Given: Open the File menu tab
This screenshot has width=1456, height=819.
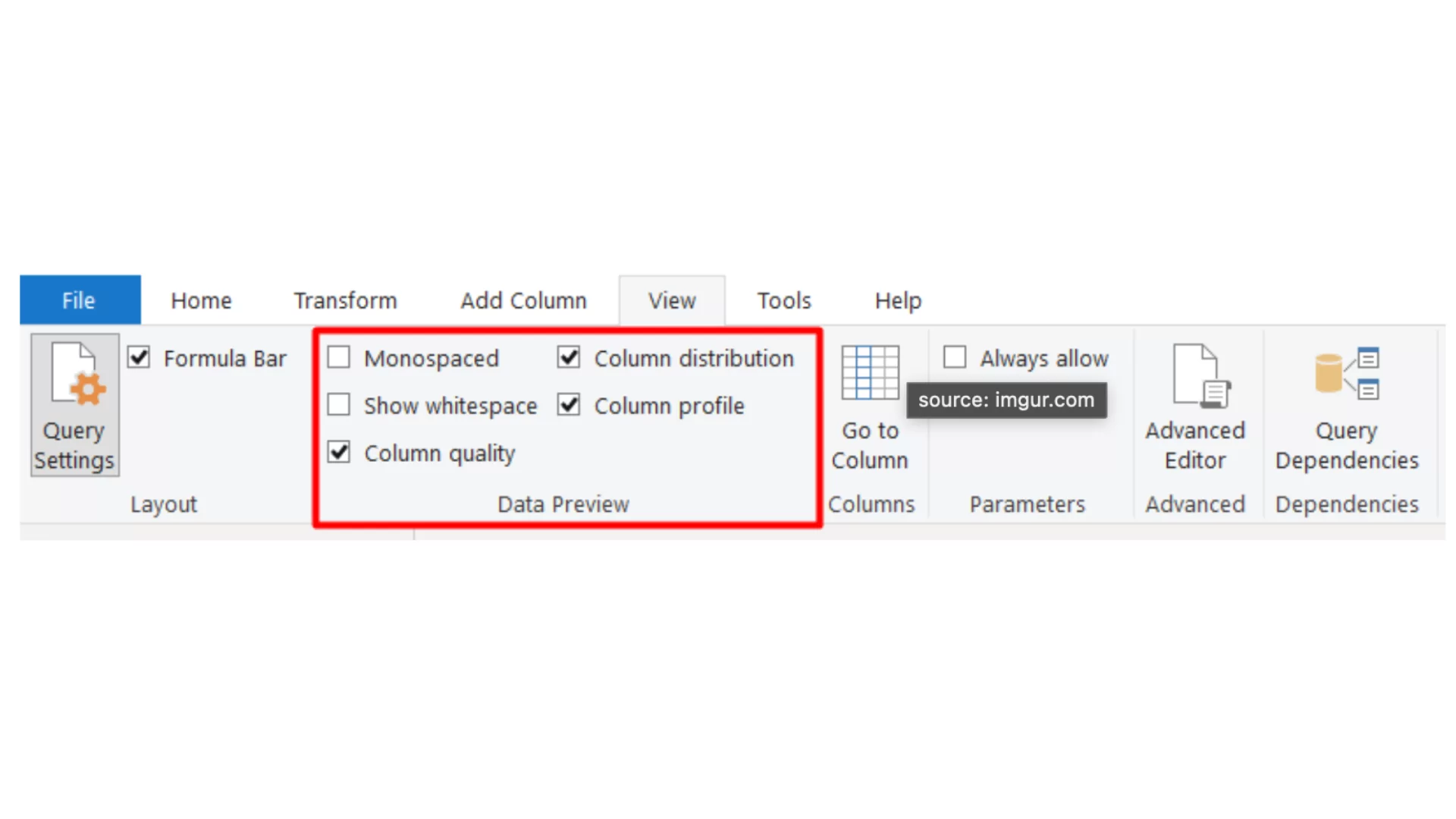Looking at the screenshot, I should (80, 300).
